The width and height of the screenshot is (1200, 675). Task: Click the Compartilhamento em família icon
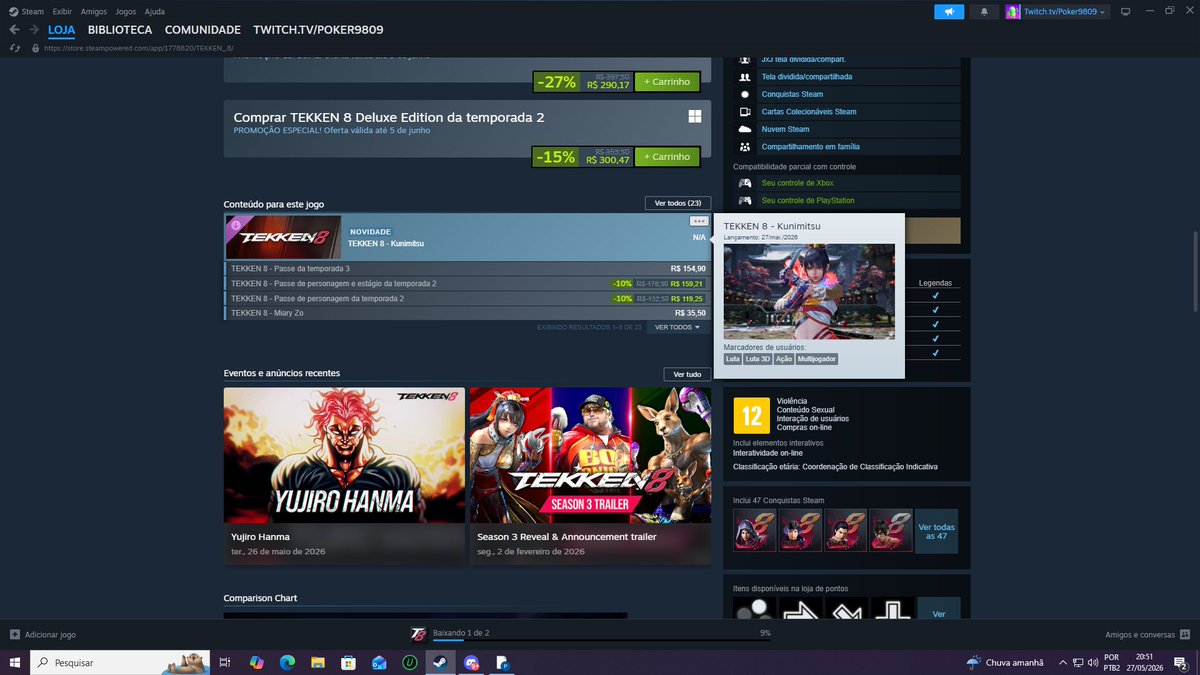click(744, 147)
